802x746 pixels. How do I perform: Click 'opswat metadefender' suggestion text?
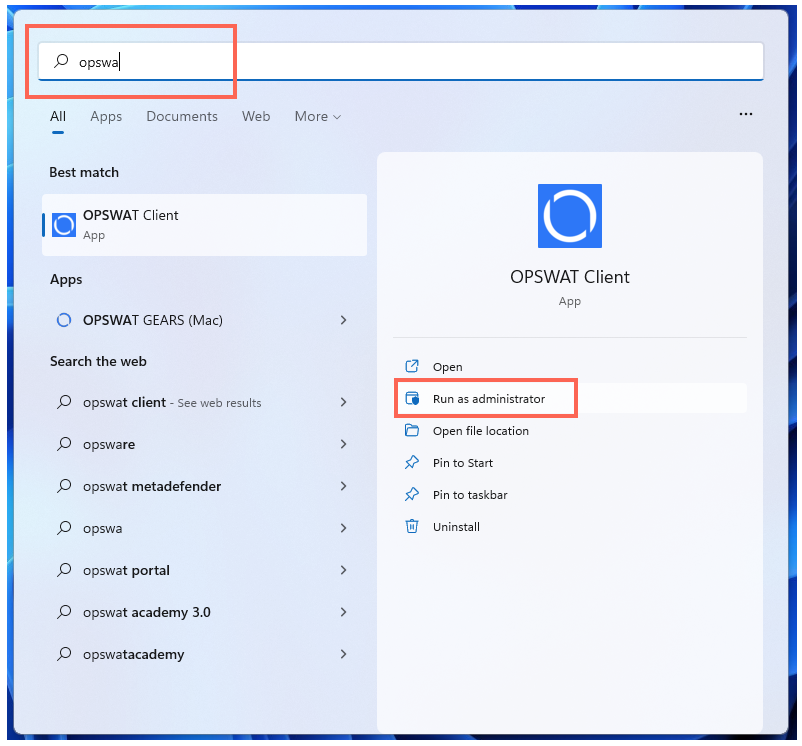(x=152, y=486)
